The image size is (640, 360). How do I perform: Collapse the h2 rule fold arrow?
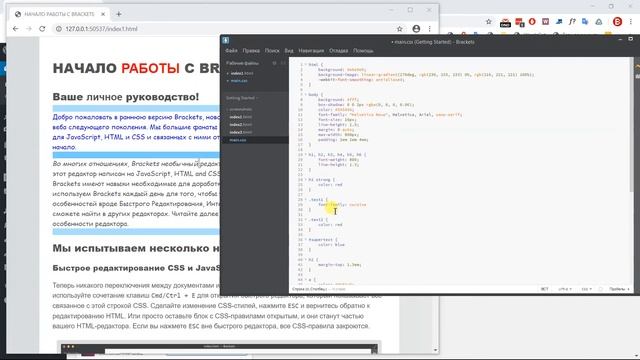pyautogui.click(x=306, y=260)
